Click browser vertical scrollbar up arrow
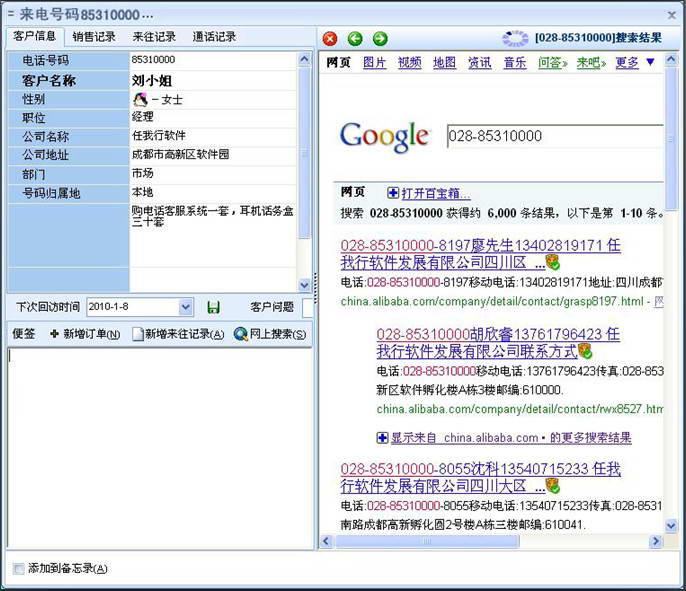Viewport: 686px width, 591px height. pyautogui.click(x=671, y=59)
